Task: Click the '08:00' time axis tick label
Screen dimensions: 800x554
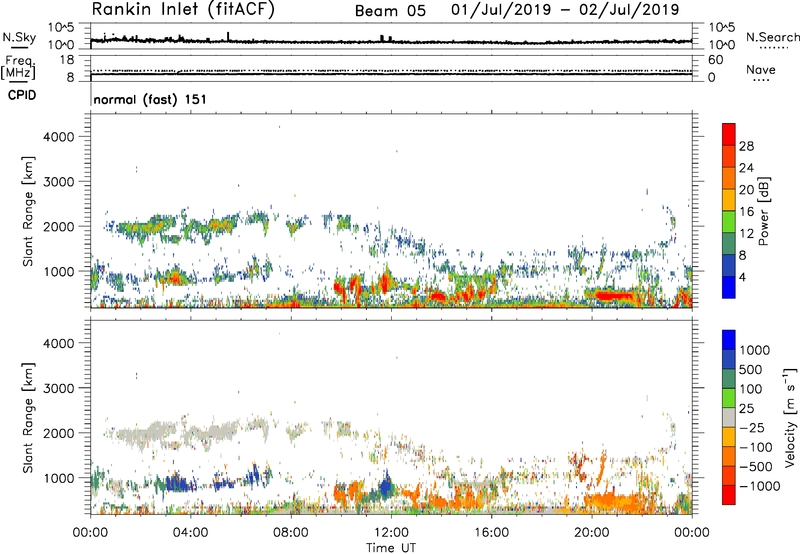Action: tap(291, 533)
